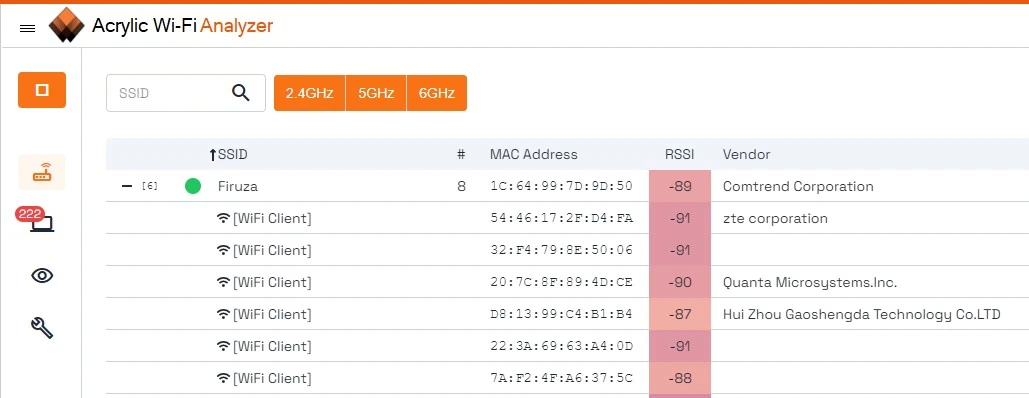Open the eye monitor sidebar icon
The height and width of the screenshot is (398, 1029).
[42, 276]
